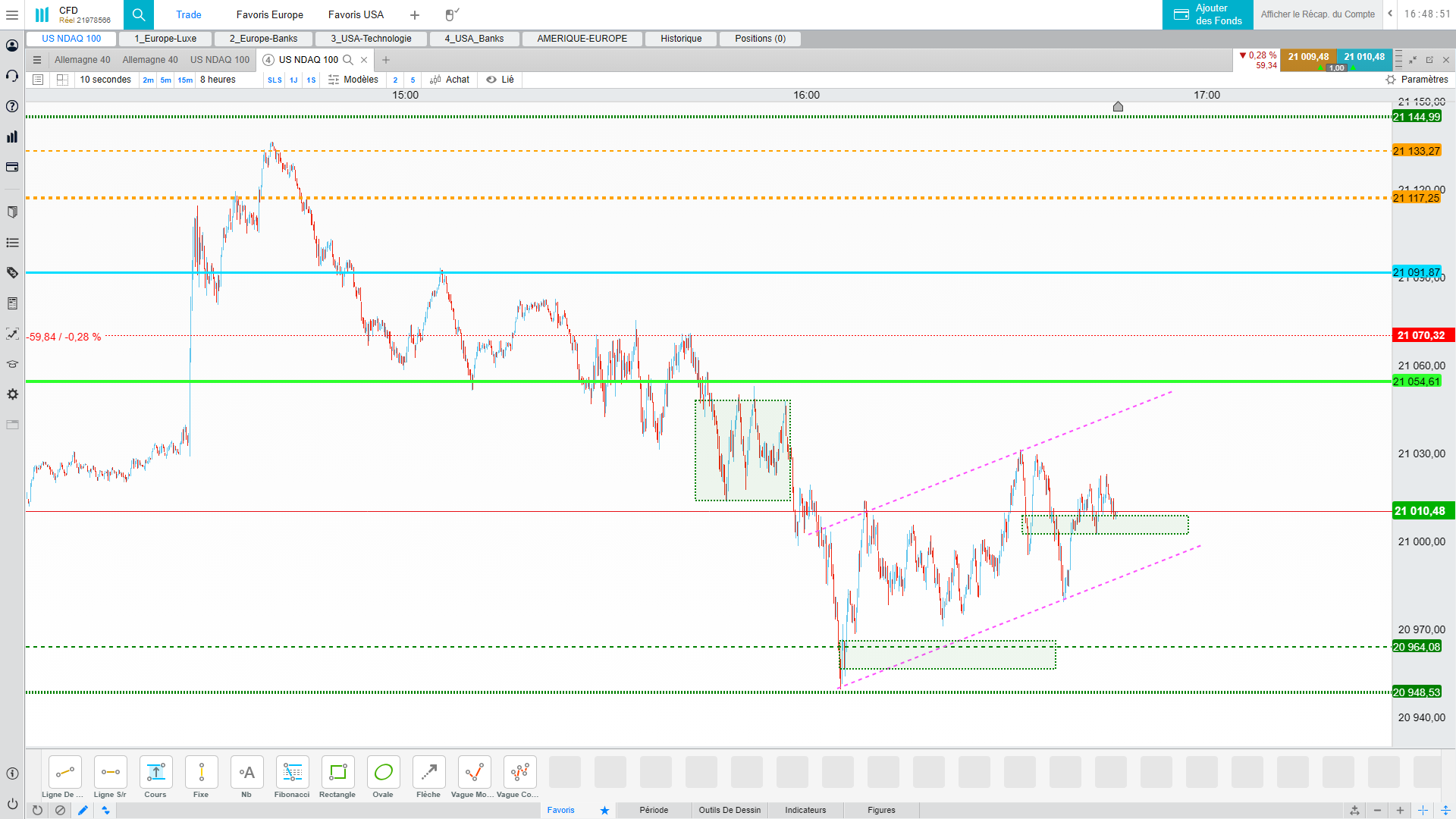
Task: Click Ajouter des Fonds button
Action: pos(1207,14)
